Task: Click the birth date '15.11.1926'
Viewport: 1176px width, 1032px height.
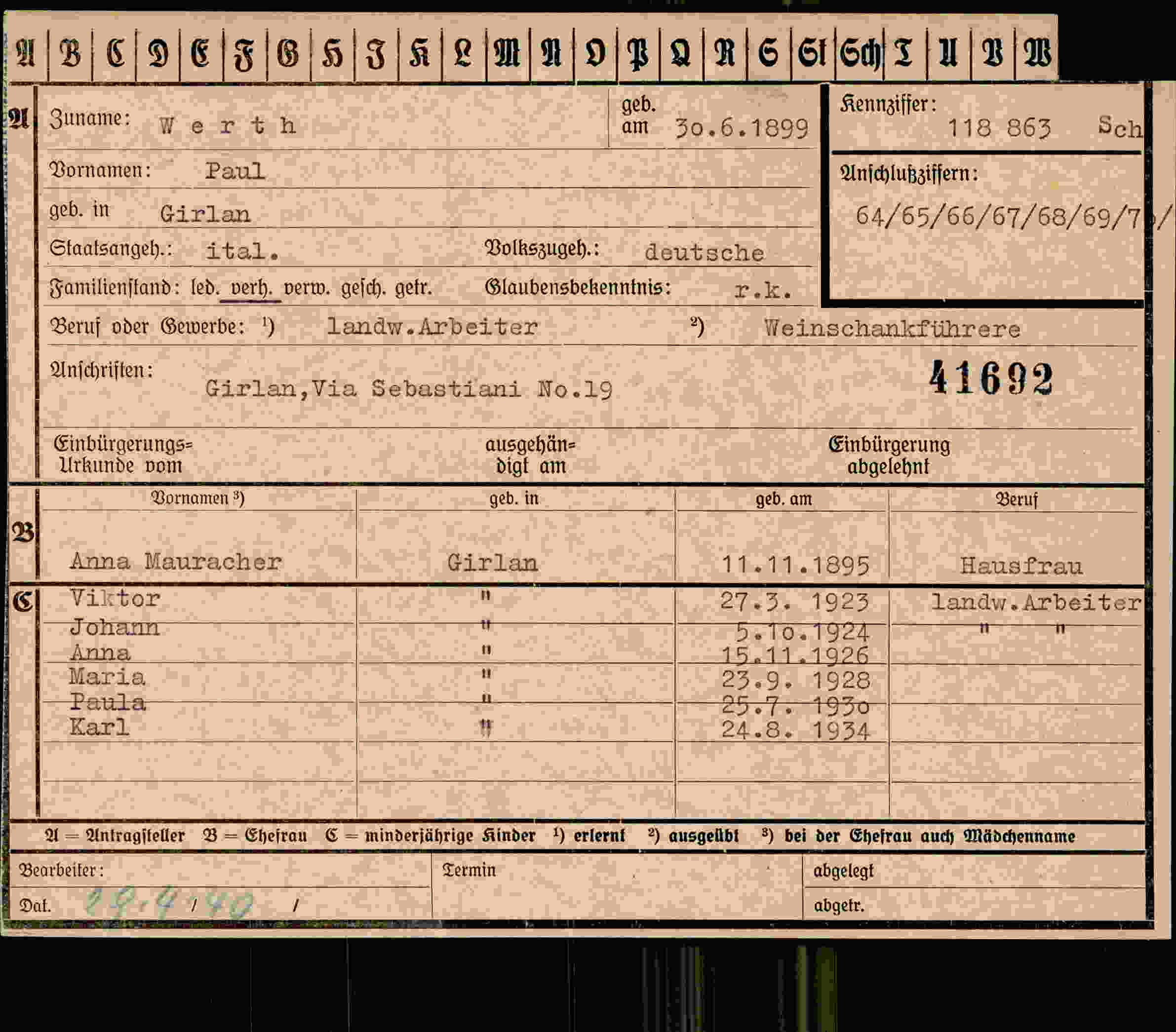Action: coord(795,656)
